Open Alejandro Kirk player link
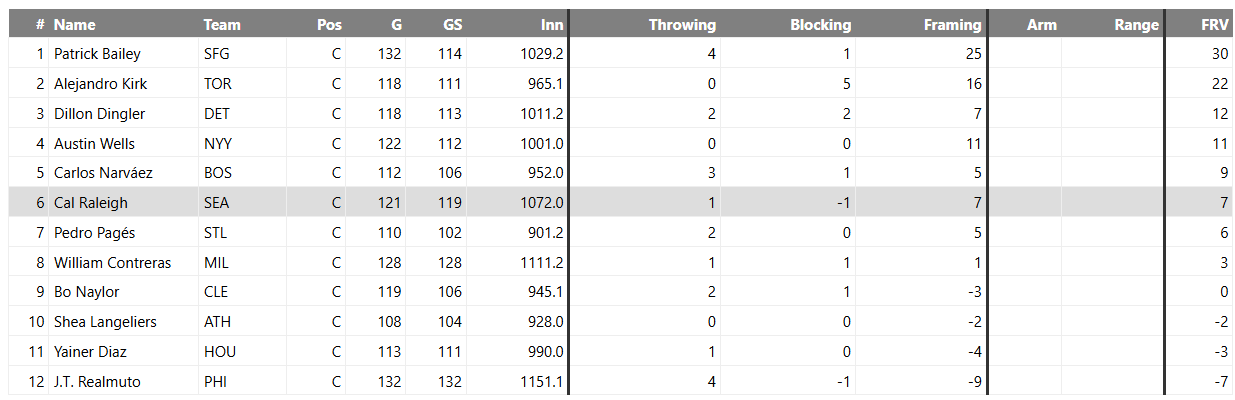 pos(100,84)
